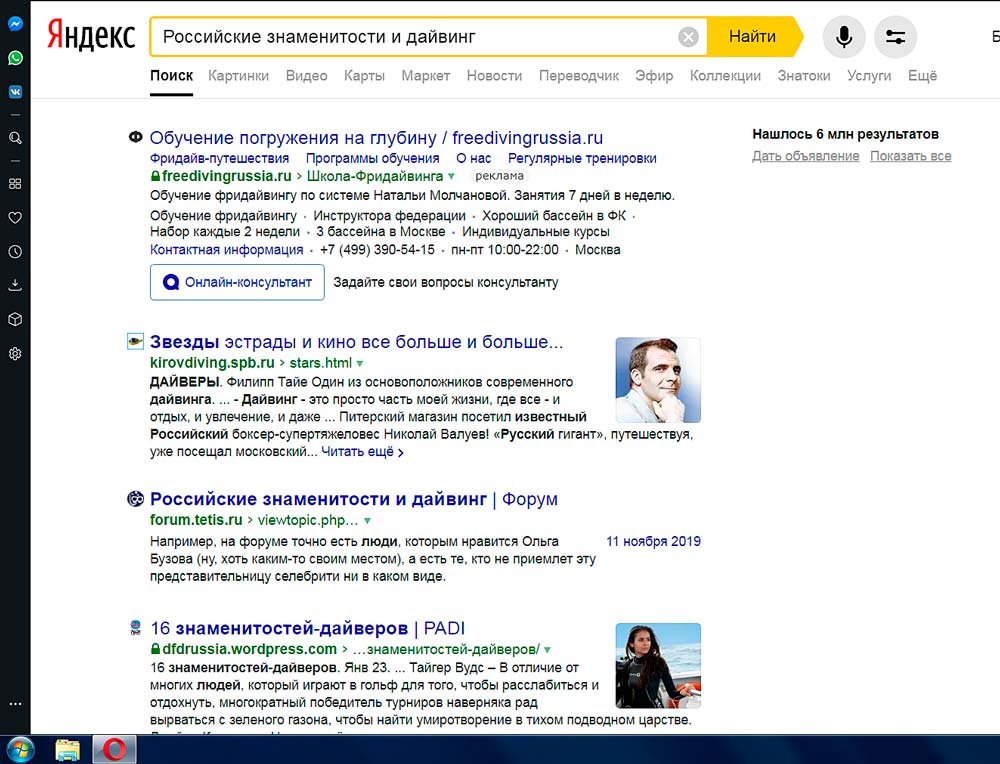The width and height of the screenshot is (1000, 764).
Task: Open Российские знаменитости и дайвинг forum result
Action: (x=354, y=499)
